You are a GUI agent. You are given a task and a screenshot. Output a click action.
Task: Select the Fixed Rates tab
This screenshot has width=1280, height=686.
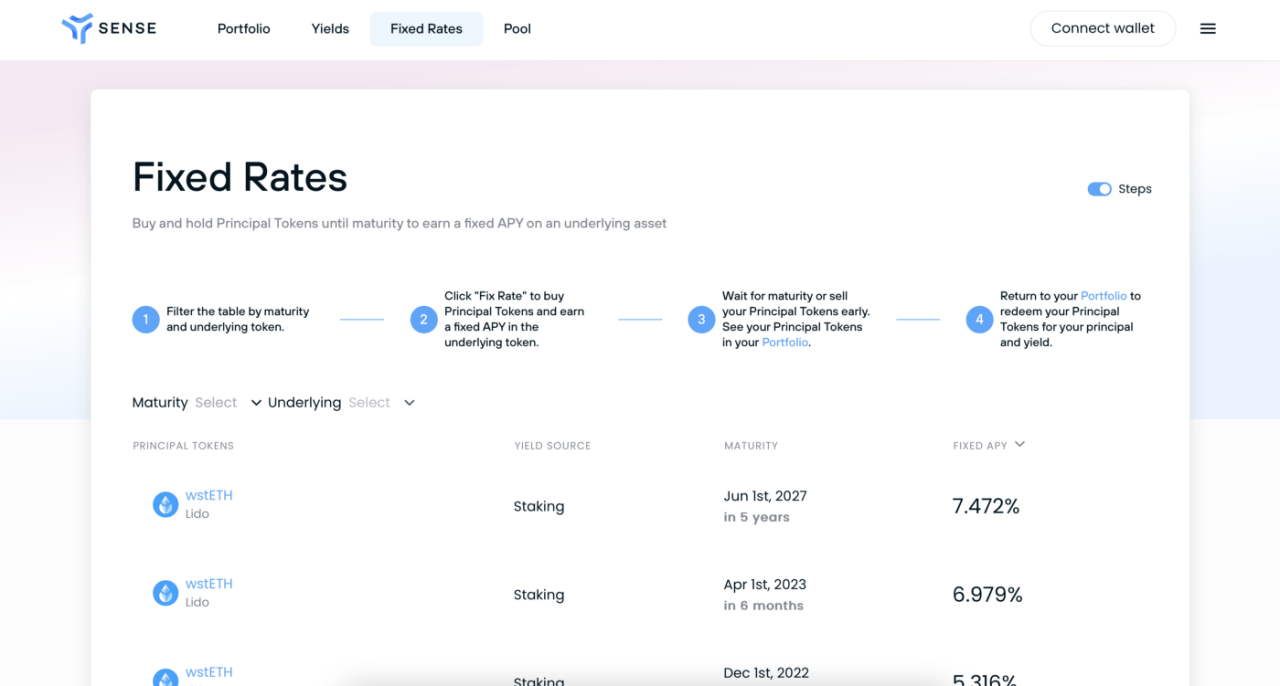point(426,29)
